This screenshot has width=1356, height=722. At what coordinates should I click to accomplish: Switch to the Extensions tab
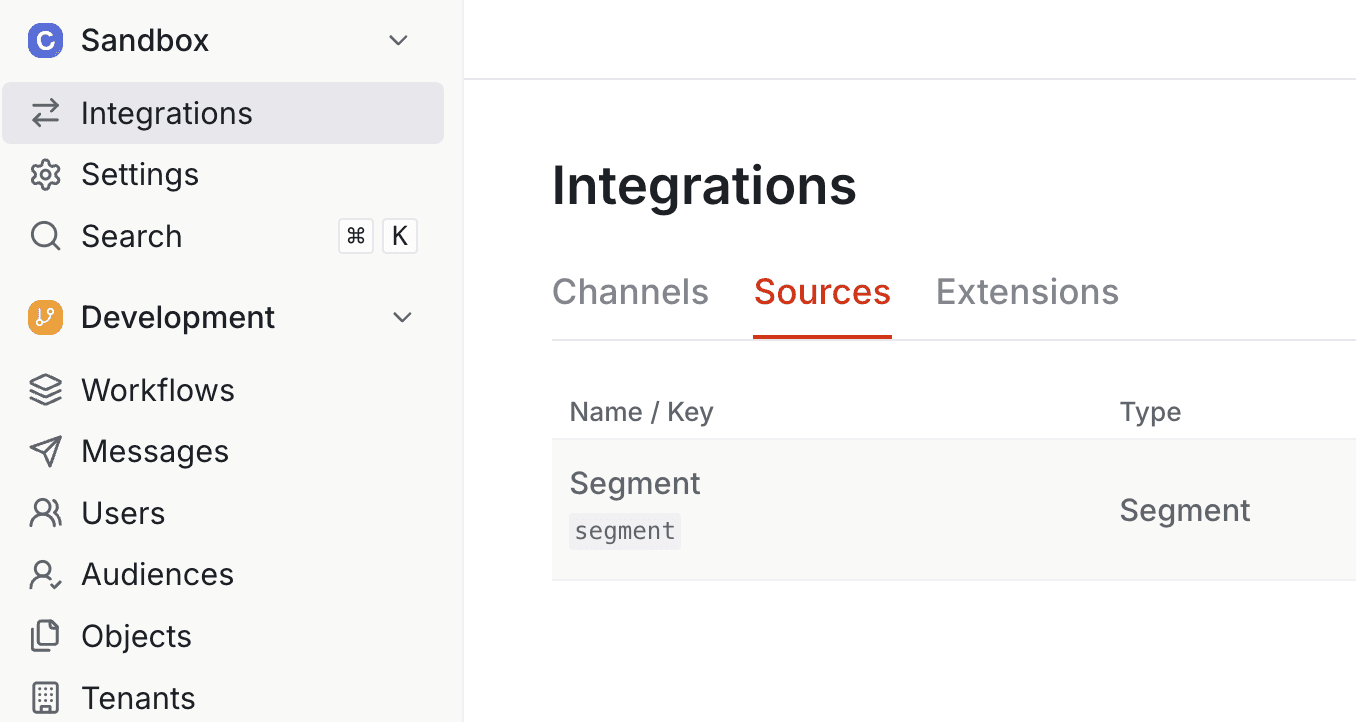1027,292
